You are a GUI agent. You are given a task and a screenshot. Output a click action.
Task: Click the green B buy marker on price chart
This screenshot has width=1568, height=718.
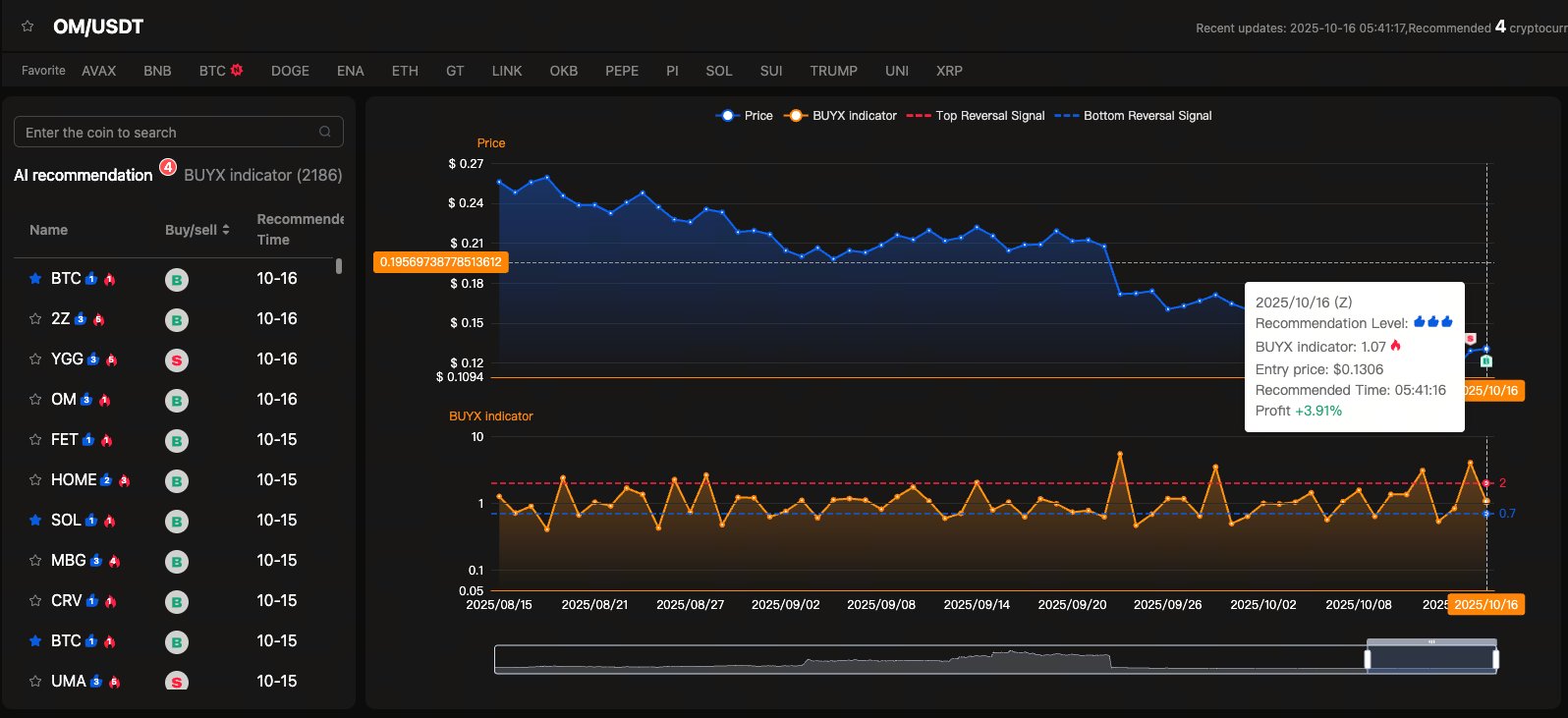point(1486,361)
